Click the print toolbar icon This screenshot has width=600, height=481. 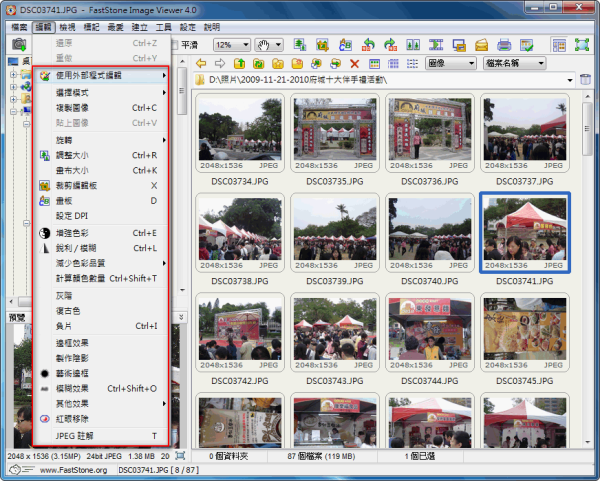click(x=503, y=45)
